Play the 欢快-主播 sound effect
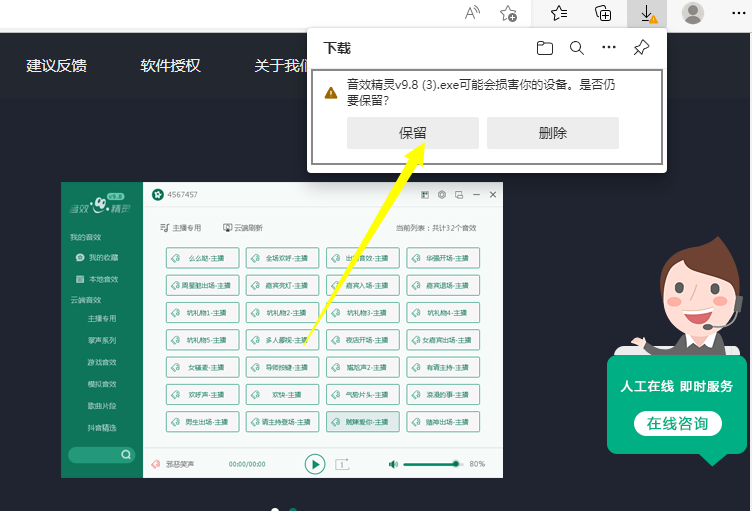This screenshot has height=511, width=752. coord(282,395)
